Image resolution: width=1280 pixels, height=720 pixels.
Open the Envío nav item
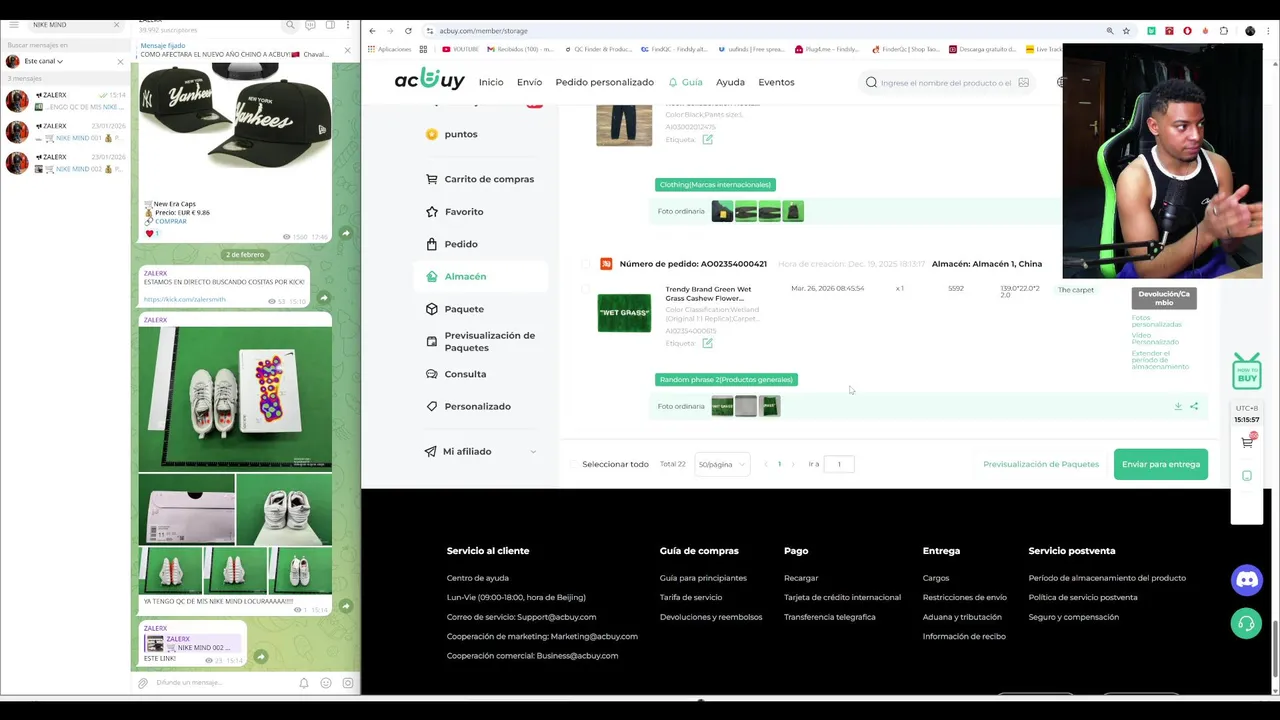tap(529, 82)
